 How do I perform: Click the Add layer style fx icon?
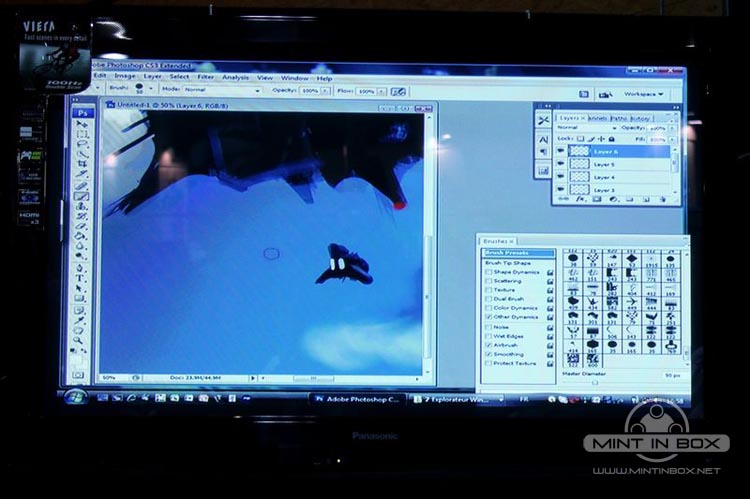point(581,199)
